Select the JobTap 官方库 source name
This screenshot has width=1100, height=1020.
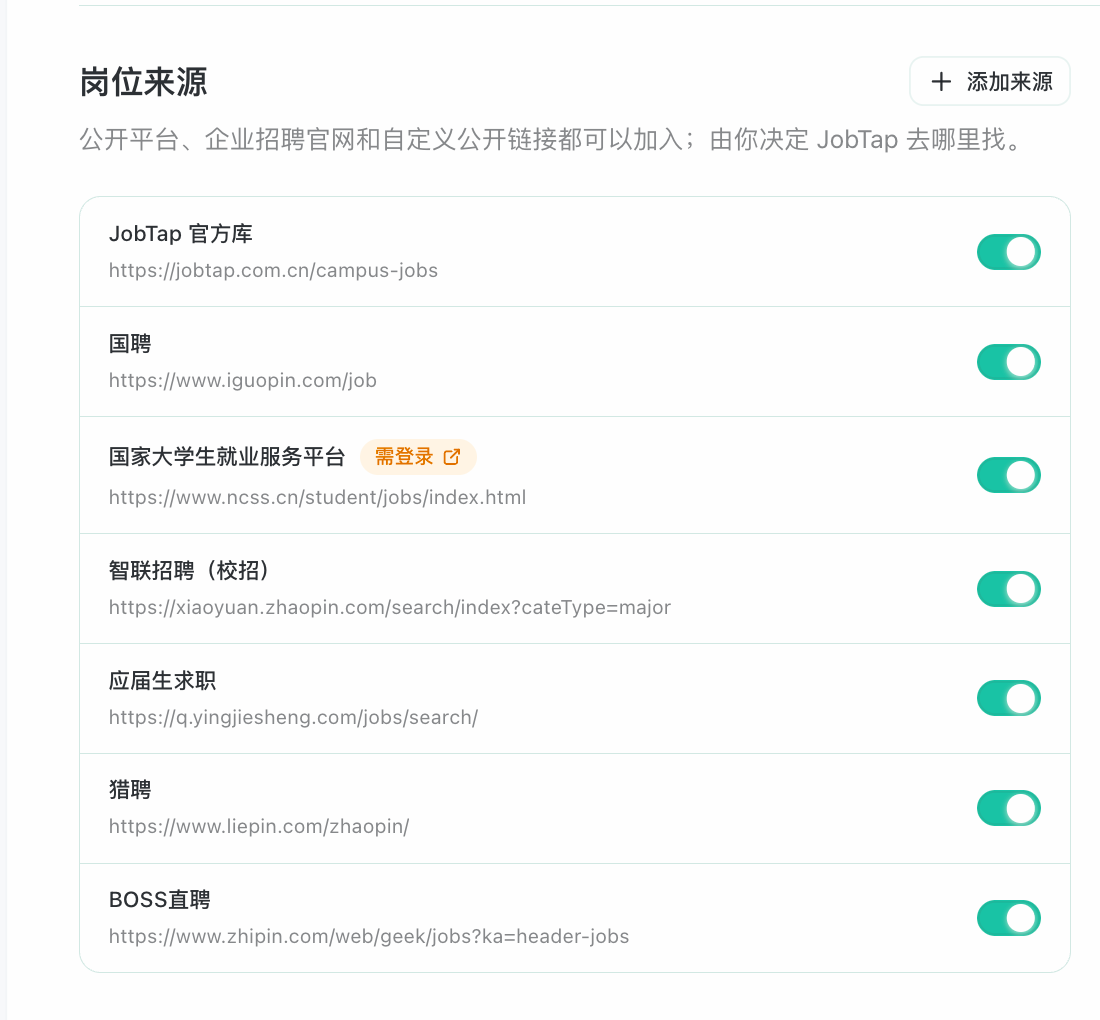point(180,234)
